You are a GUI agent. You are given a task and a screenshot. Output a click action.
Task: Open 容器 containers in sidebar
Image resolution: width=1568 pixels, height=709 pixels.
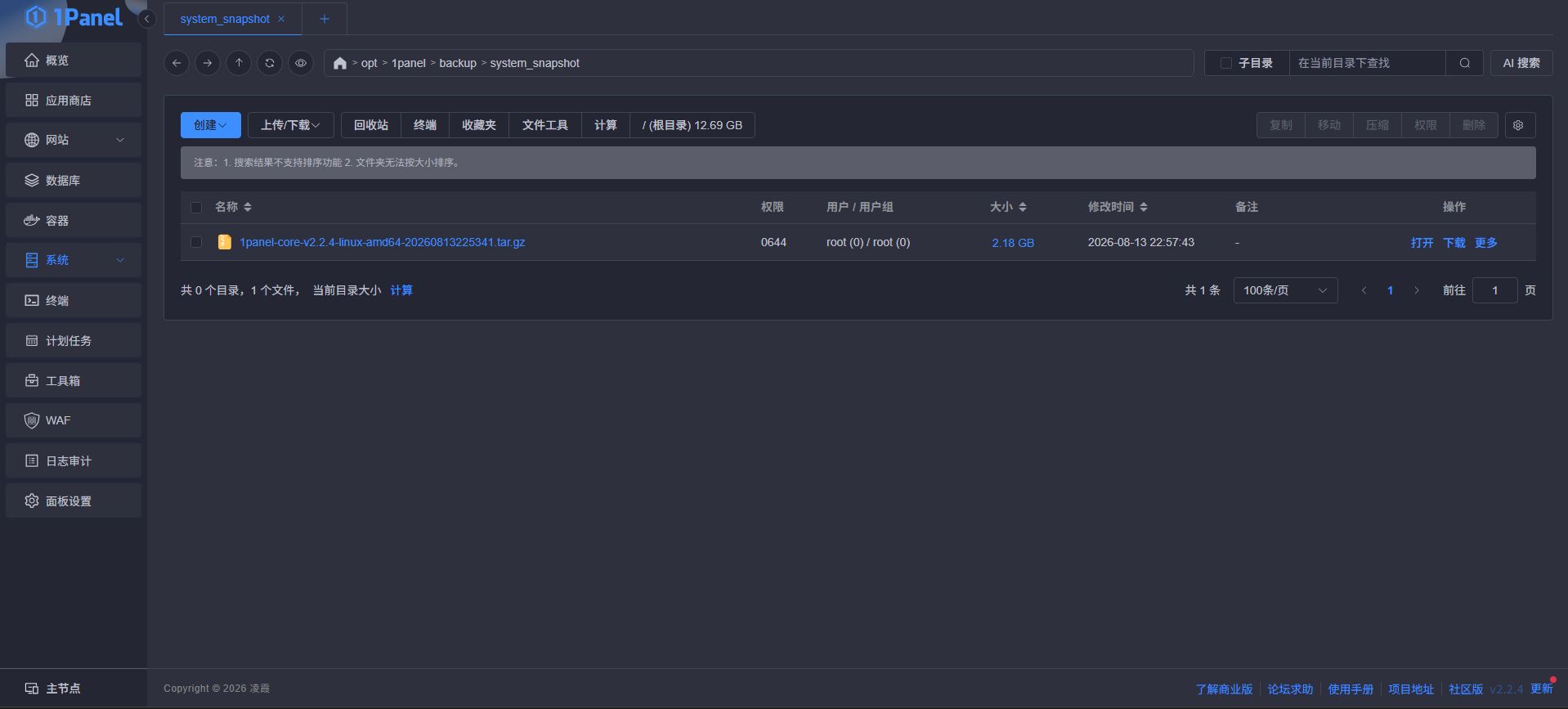[x=74, y=220]
